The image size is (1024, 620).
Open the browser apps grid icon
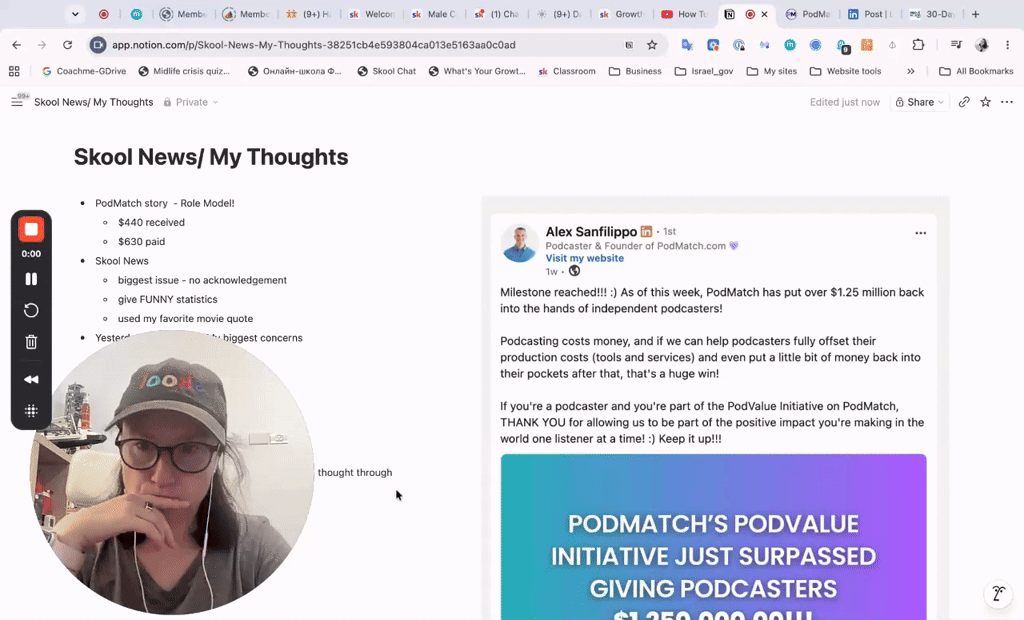pyautogui.click(x=14, y=71)
